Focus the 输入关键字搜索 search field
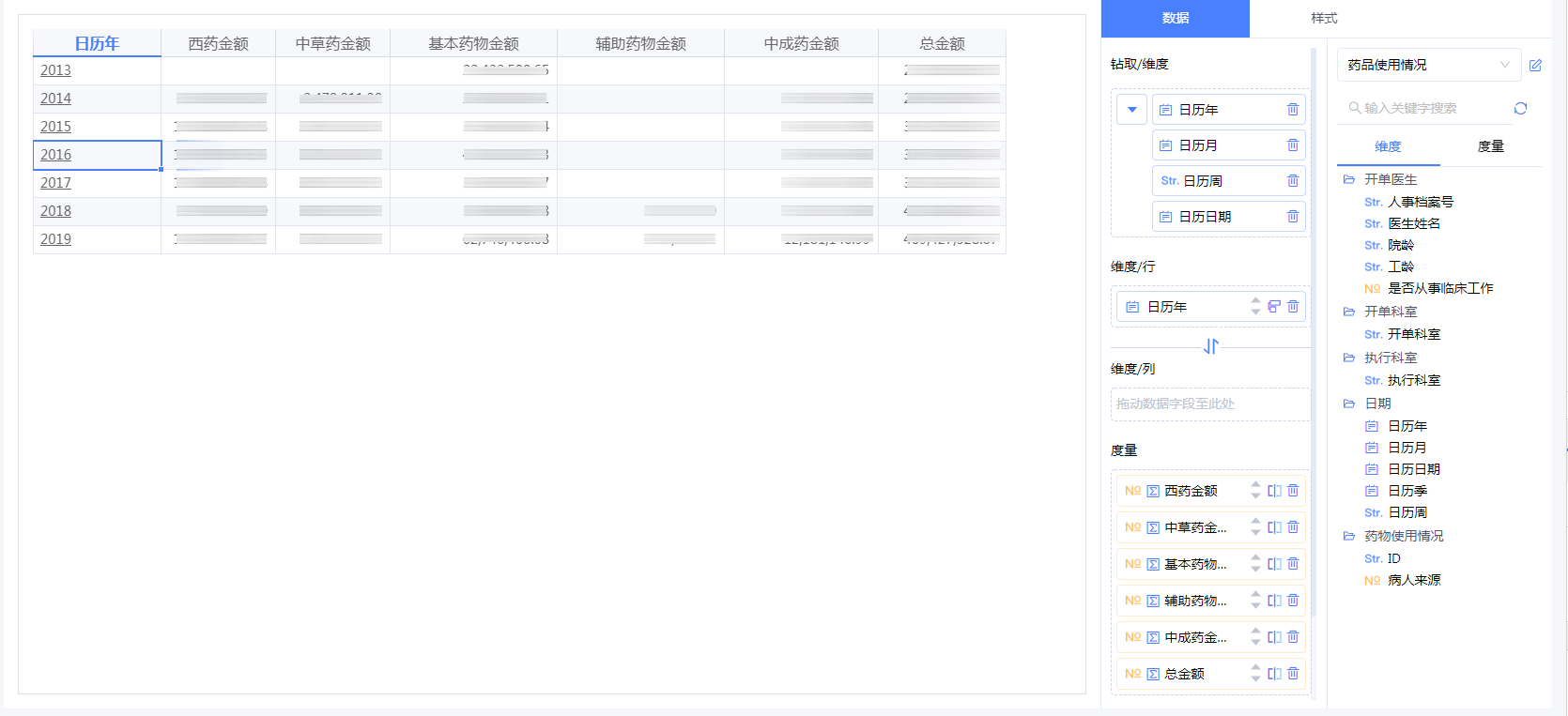Viewport: 1568px width, 716px height. pos(1427,108)
